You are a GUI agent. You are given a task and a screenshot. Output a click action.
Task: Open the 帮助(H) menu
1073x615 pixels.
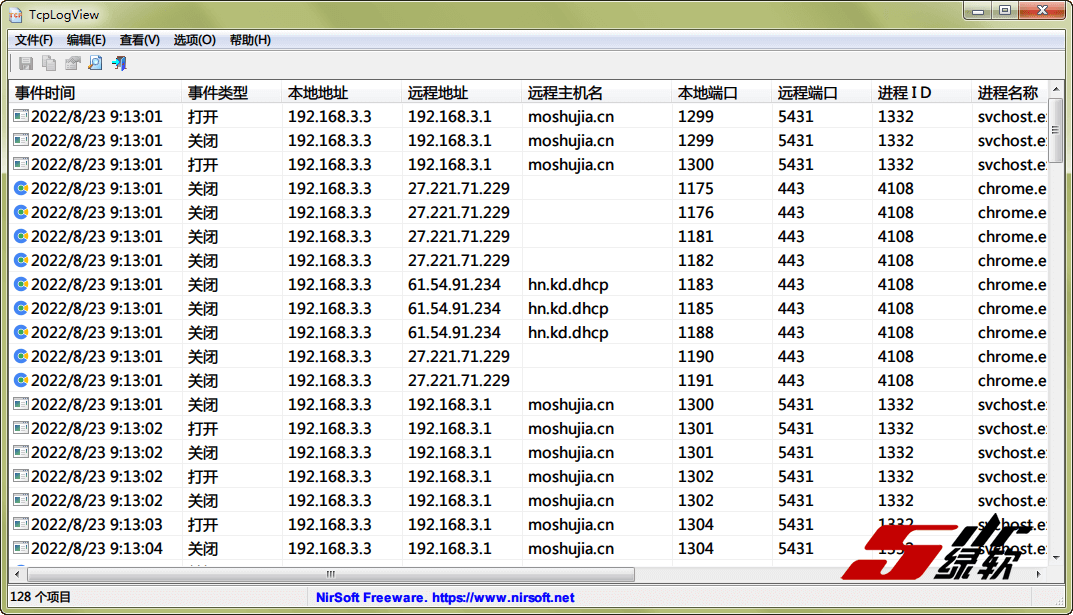[x=250, y=40]
